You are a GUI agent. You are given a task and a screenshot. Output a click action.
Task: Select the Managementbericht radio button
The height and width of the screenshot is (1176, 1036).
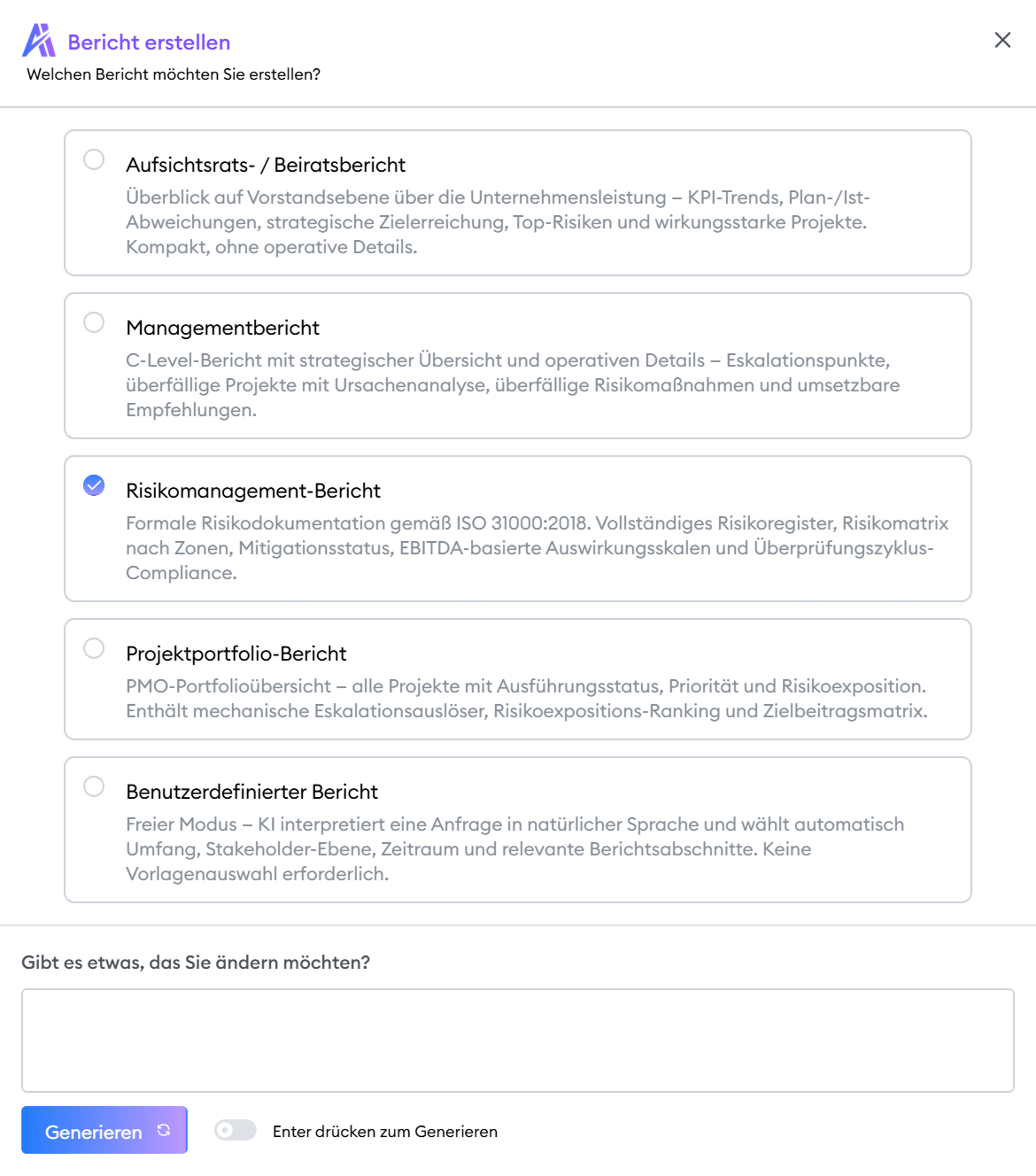point(94,322)
